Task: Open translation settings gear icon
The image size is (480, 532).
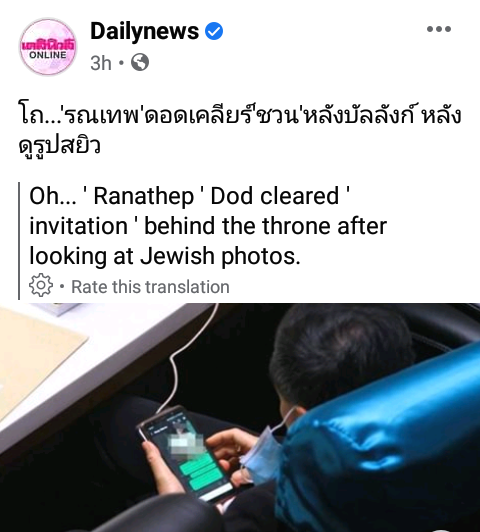Action: pos(41,285)
